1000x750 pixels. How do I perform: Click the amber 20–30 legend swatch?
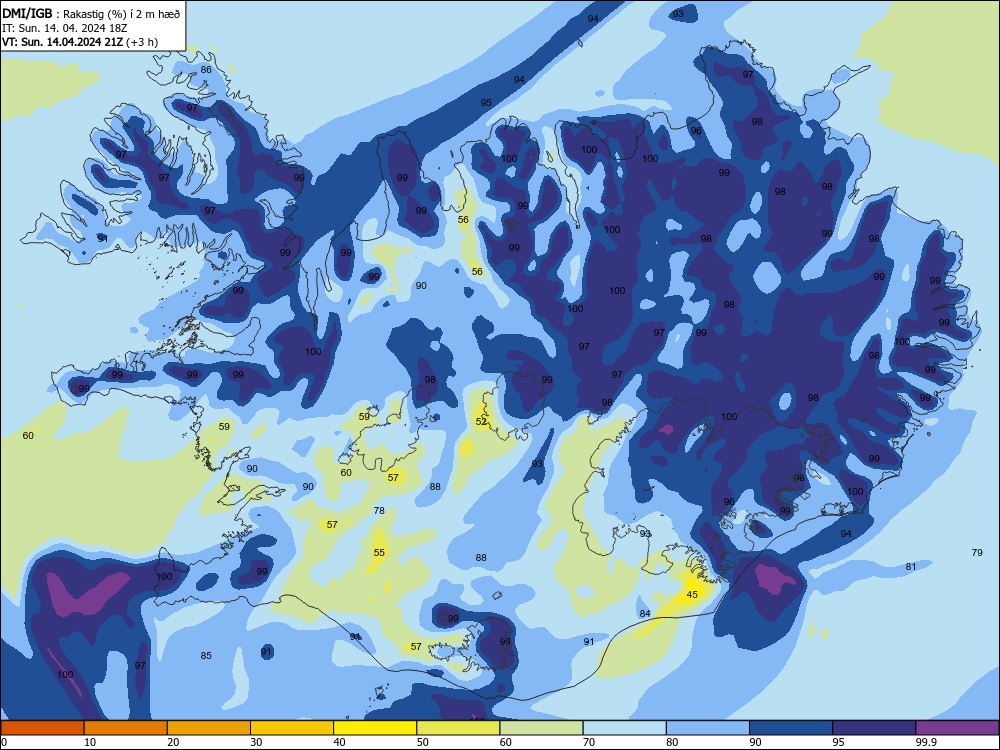[209, 728]
